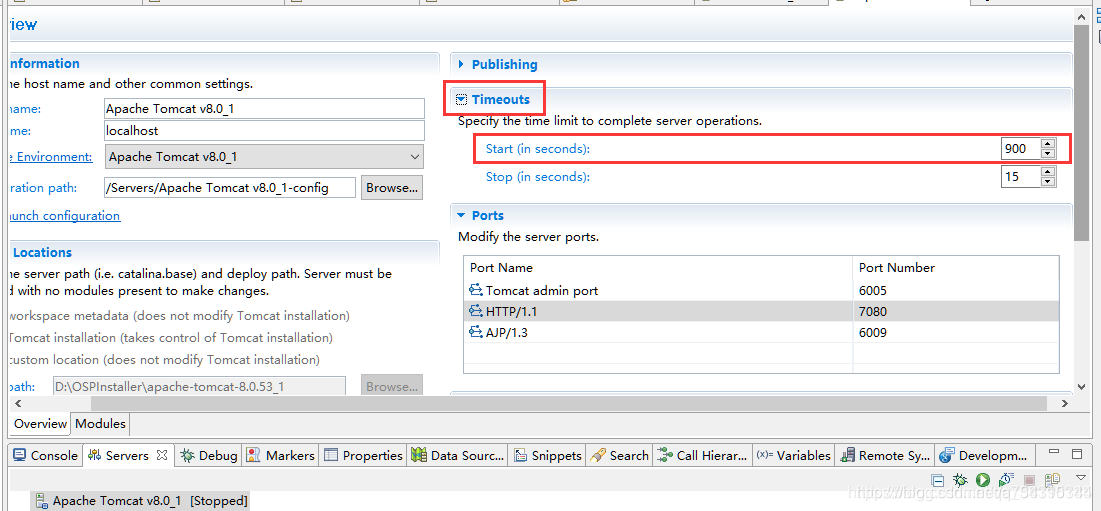Increase Start timeout with up arrow
Image resolution: width=1101 pixels, height=511 pixels.
pos(1048,144)
